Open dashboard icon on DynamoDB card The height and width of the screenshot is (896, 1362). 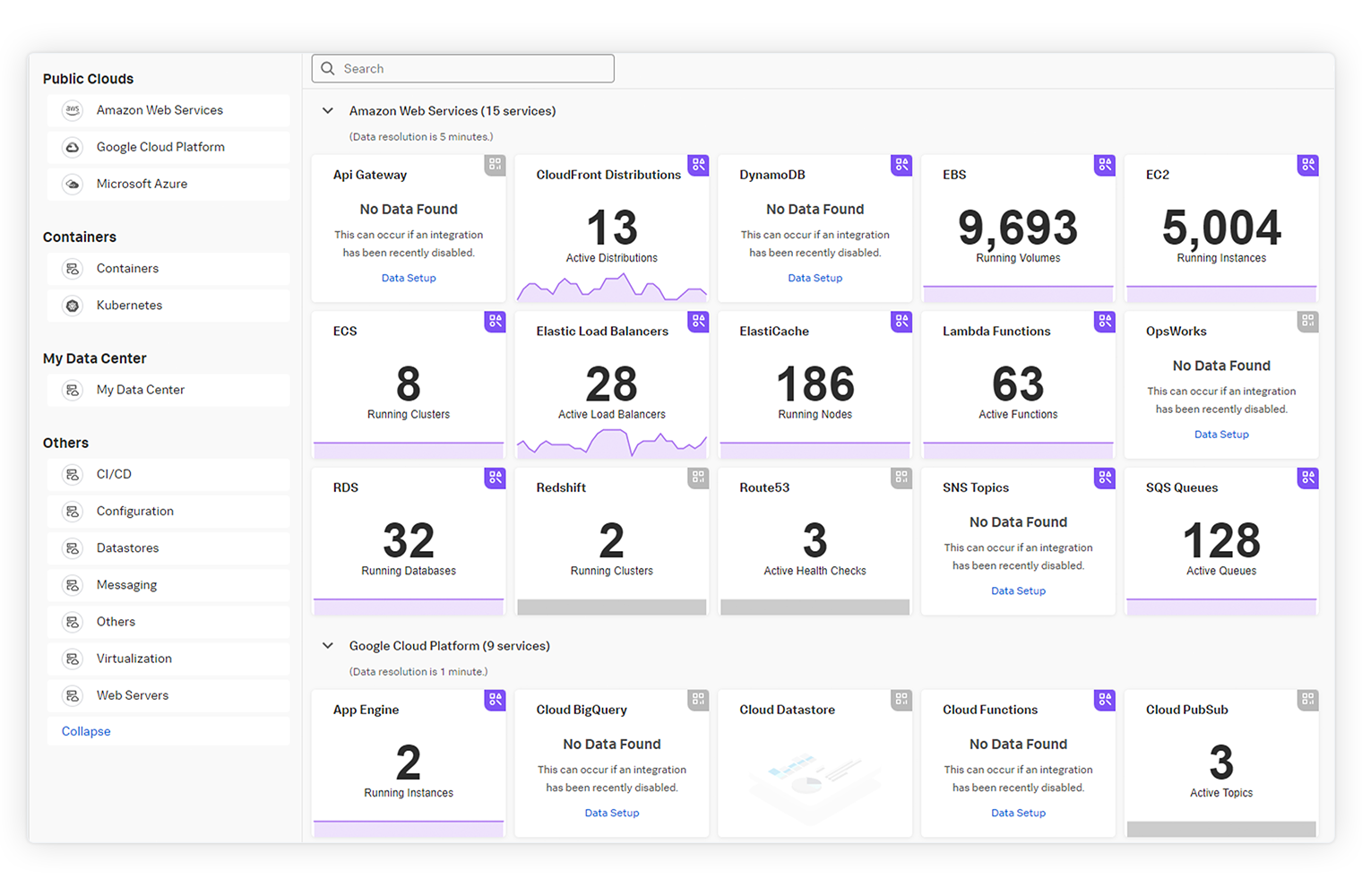[901, 165]
